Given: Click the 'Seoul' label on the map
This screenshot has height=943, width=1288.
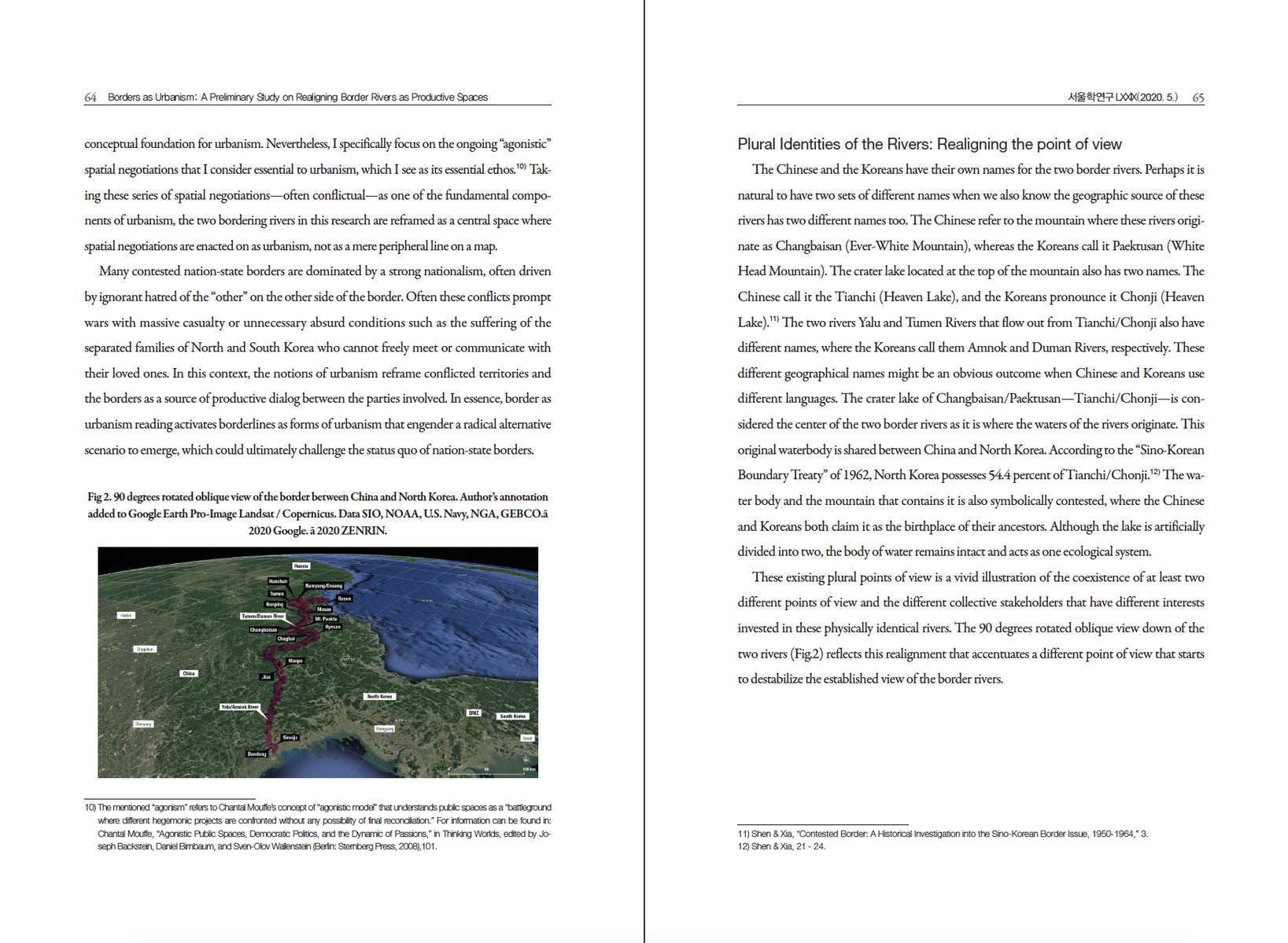Looking at the screenshot, I should point(527,738).
